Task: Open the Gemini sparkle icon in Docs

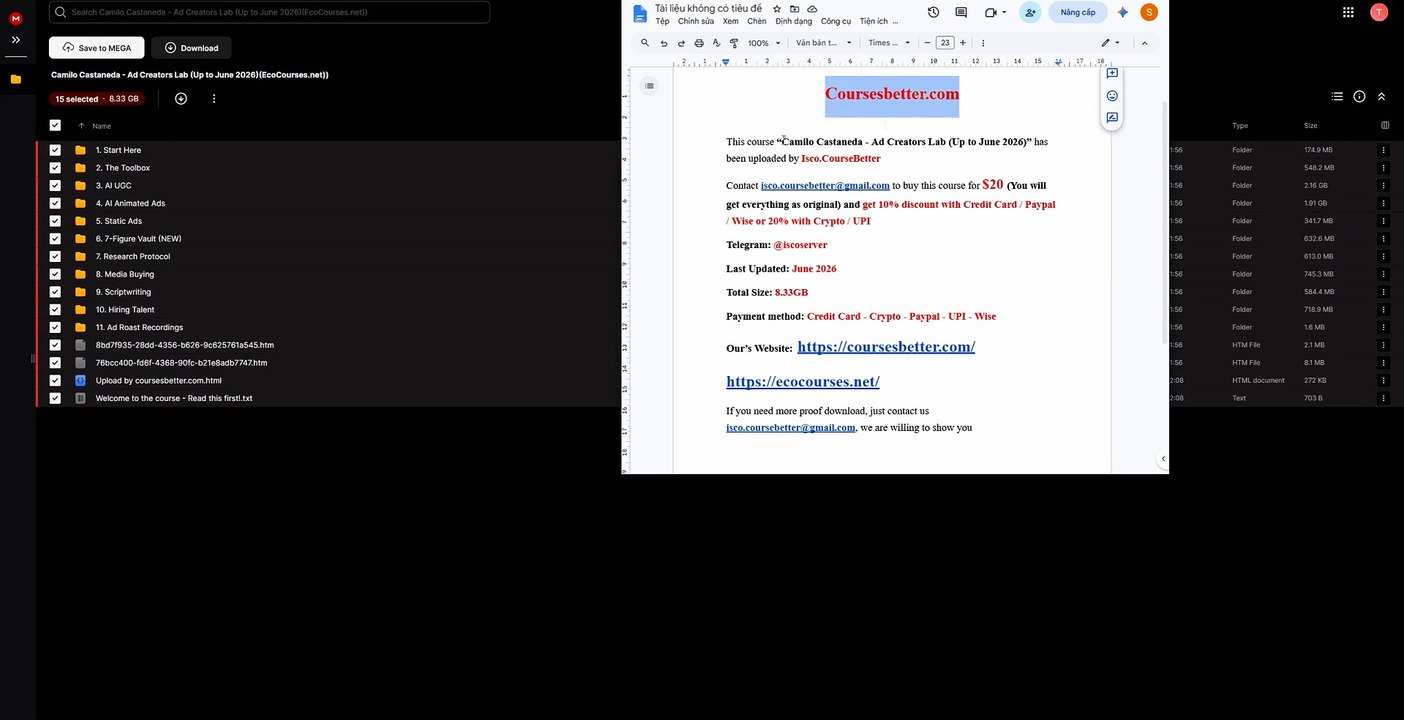Action: point(1123,12)
